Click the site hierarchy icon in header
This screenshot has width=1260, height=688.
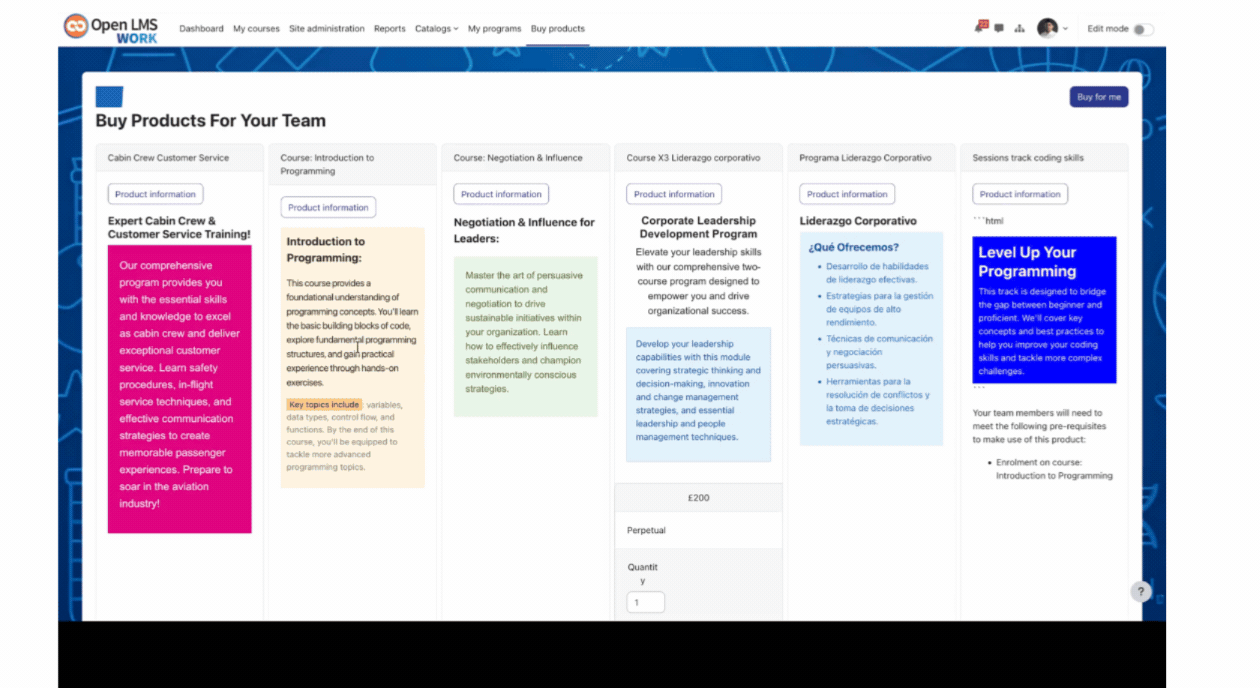point(1019,29)
